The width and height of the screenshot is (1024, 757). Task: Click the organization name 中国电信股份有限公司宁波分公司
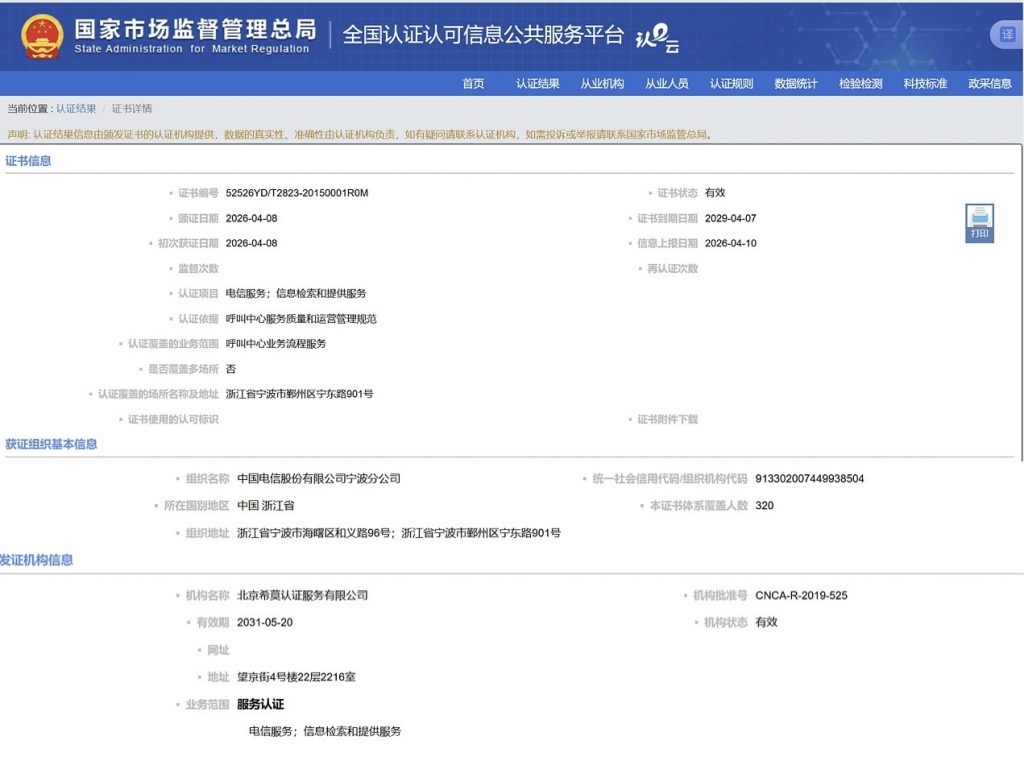pos(319,479)
